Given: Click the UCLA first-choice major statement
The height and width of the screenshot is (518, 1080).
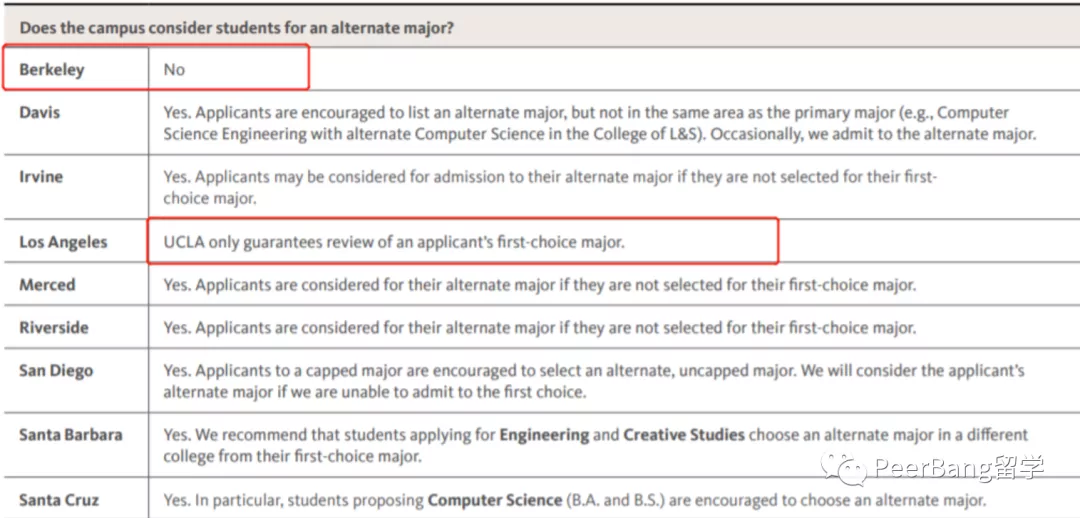Looking at the screenshot, I should click(394, 242).
